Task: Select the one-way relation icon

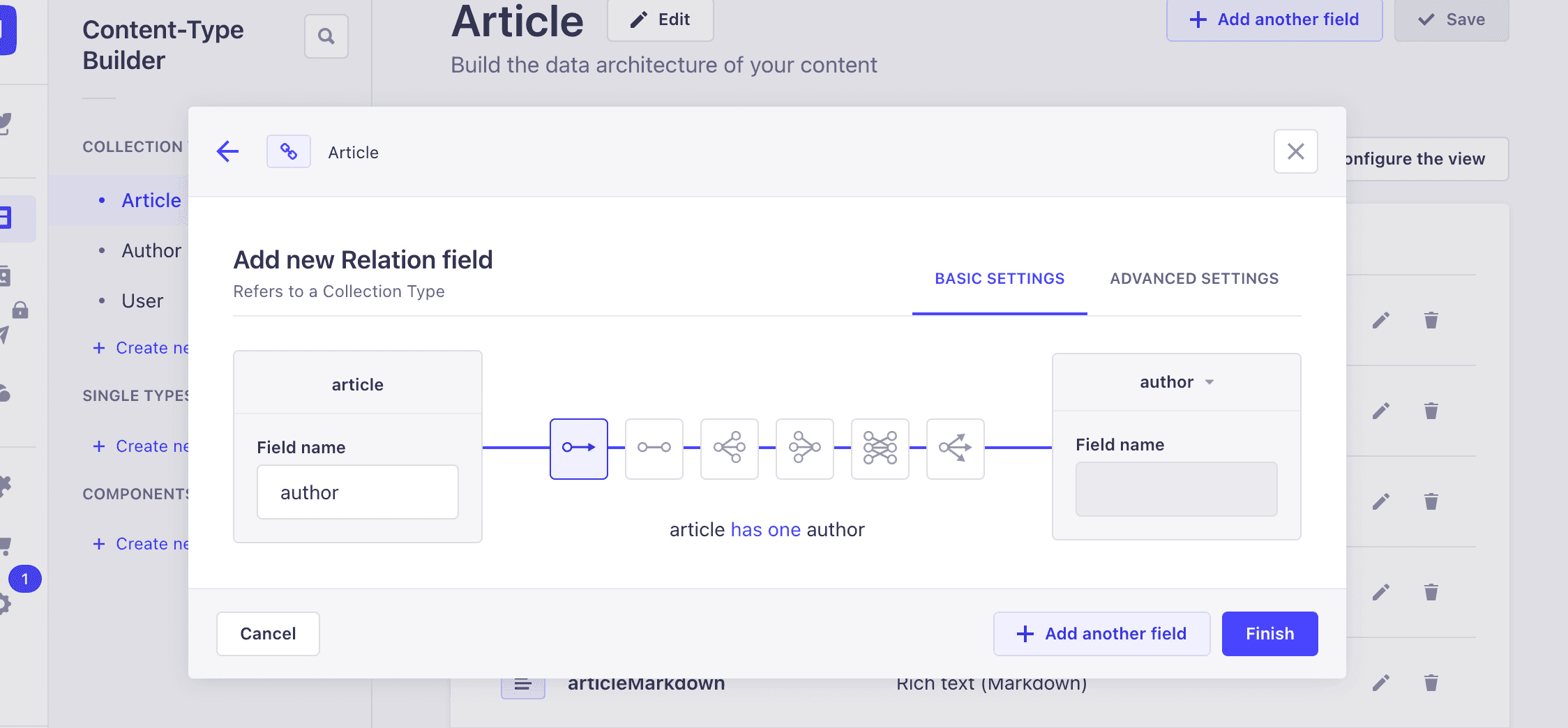Action: (x=578, y=448)
